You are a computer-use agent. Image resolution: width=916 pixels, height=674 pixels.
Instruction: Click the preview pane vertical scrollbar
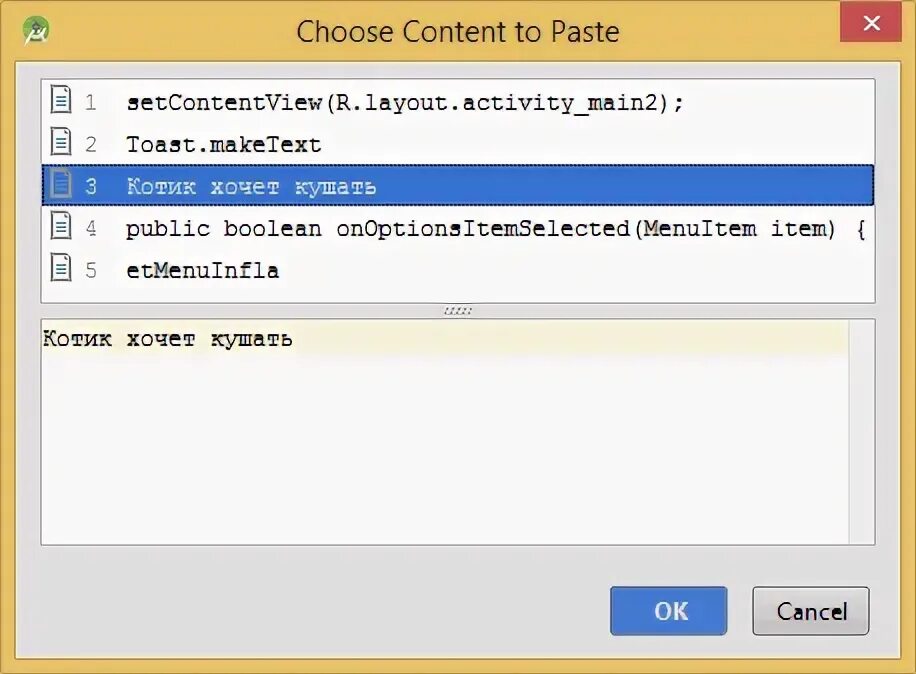[x=861, y=430]
